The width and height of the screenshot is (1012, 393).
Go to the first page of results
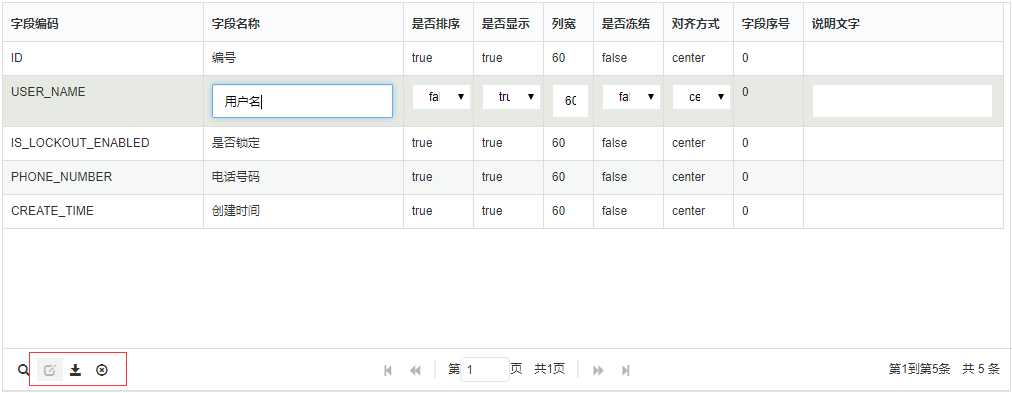[x=388, y=370]
